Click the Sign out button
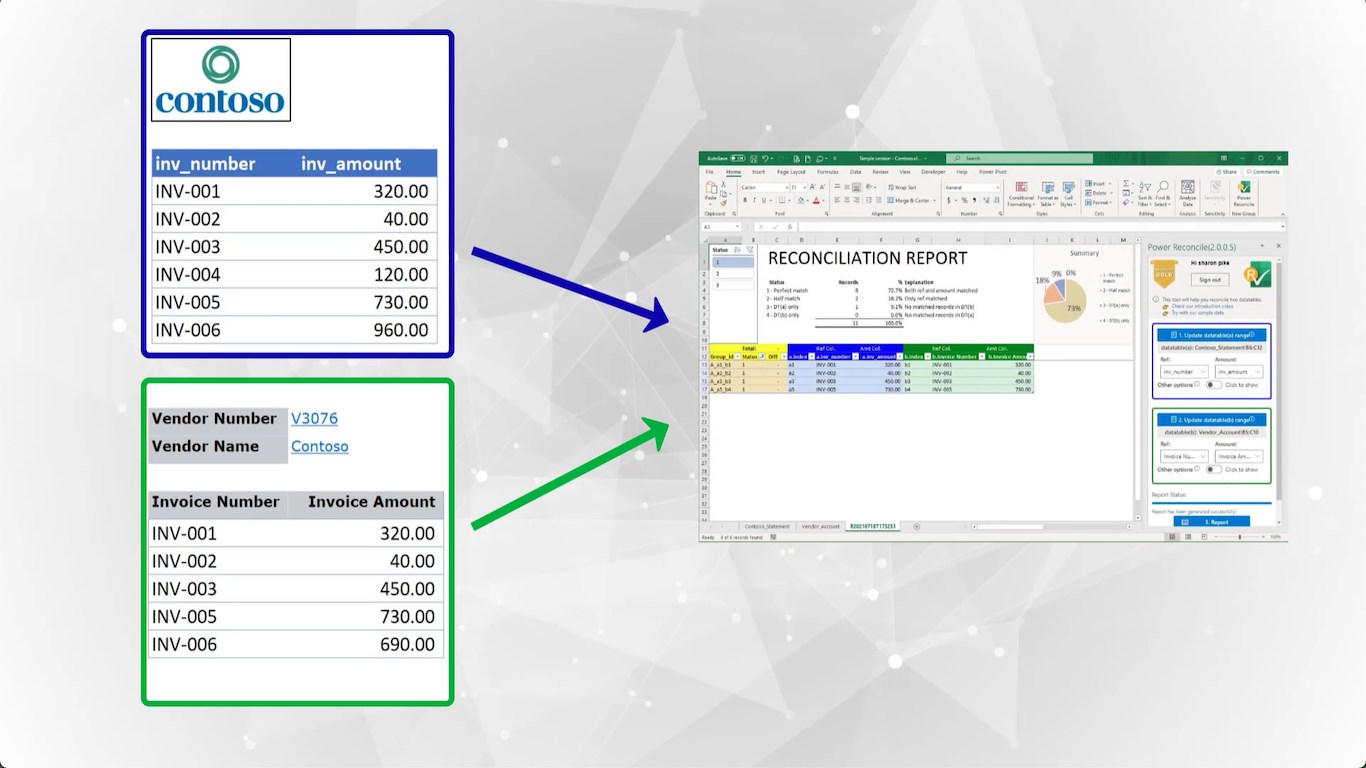The height and width of the screenshot is (768, 1366). (1210, 279)
